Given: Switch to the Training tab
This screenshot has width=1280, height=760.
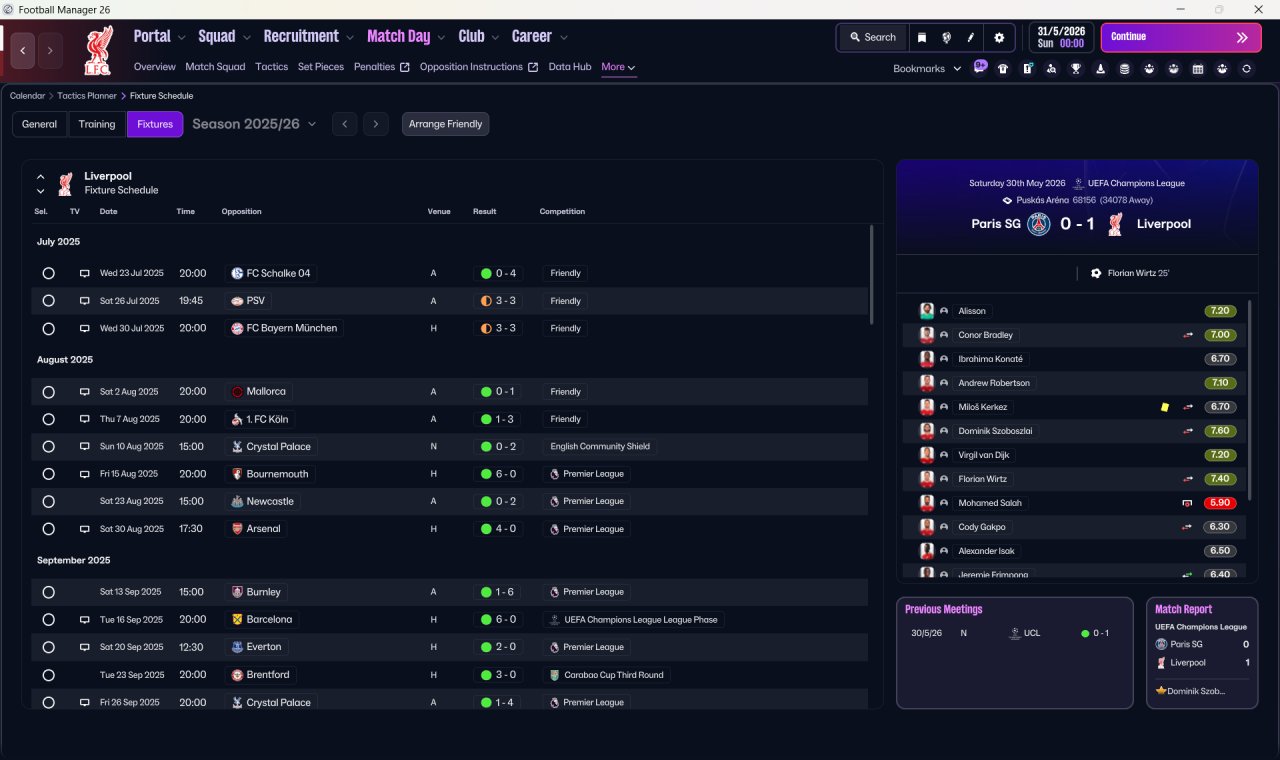Looking at the screenshot, I should 97,124.
